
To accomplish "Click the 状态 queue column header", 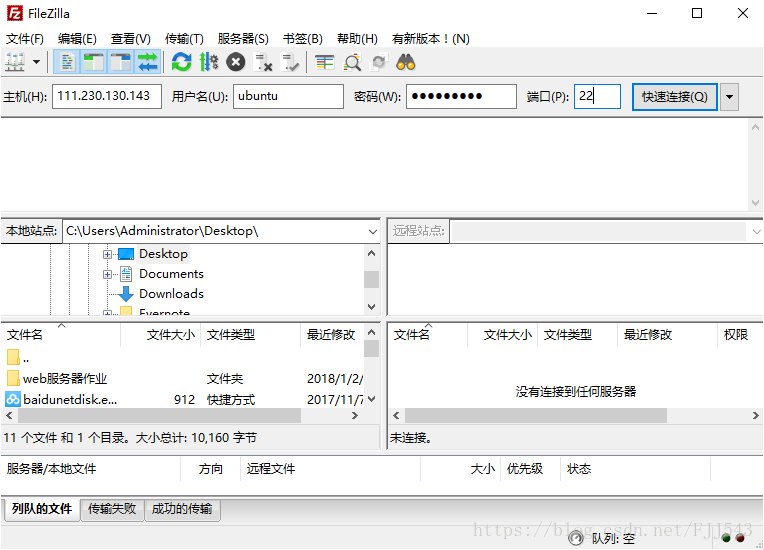I will [635, 469].
